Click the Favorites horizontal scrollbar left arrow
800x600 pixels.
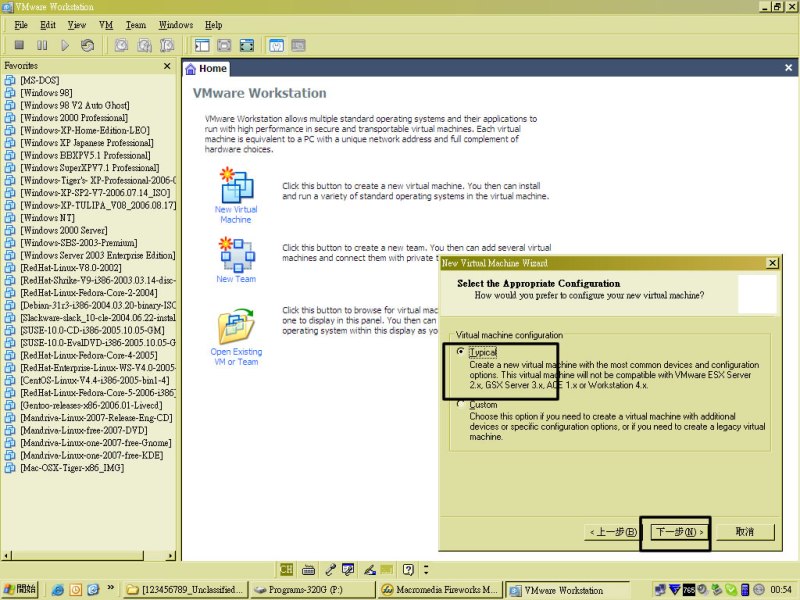7,556
